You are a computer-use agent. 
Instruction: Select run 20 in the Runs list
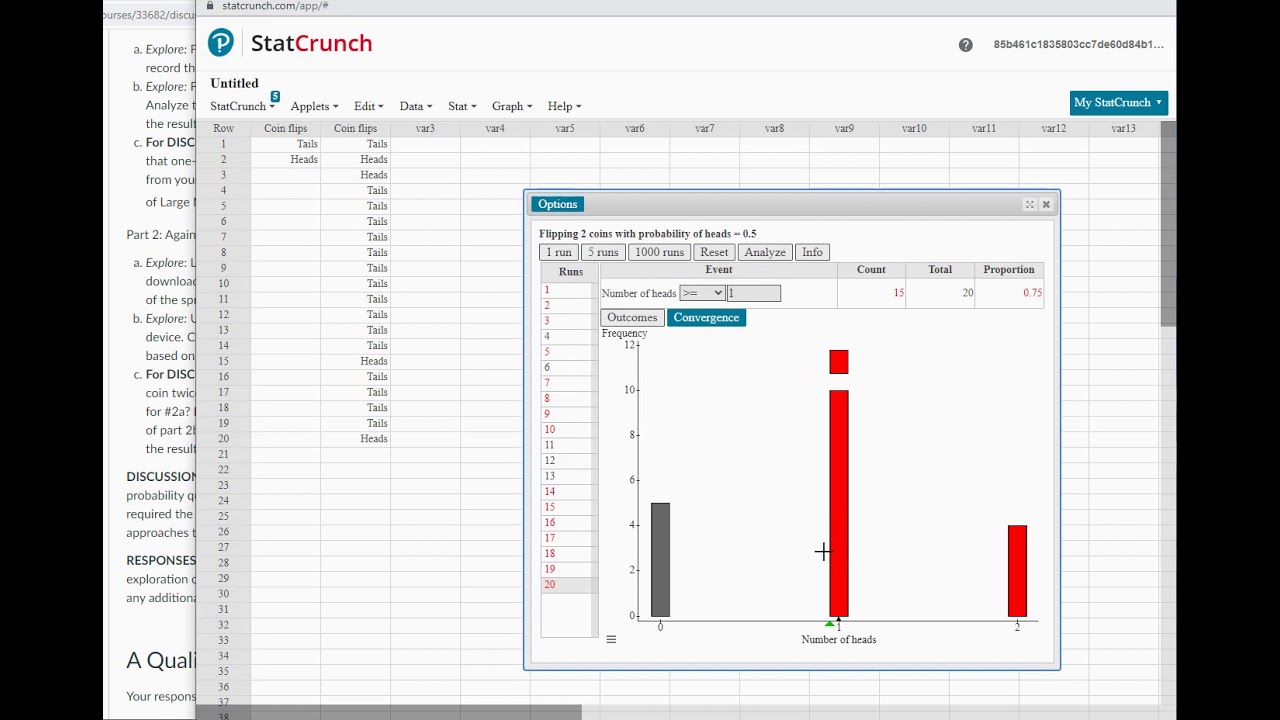568,584
